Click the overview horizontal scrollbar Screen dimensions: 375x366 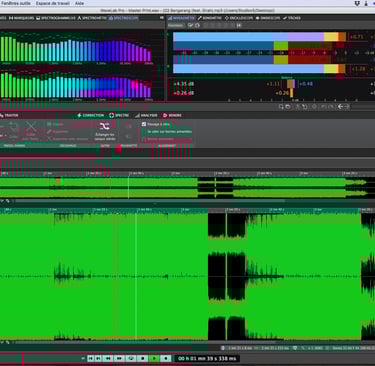[x=150, y=201]
